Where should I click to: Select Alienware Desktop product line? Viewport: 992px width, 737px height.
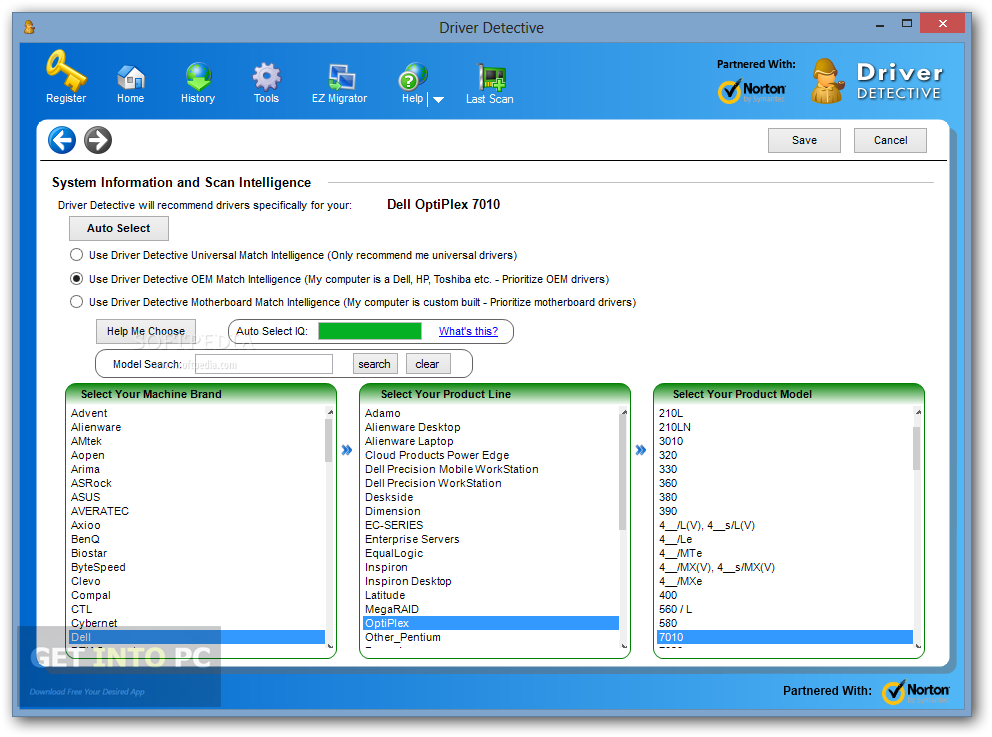[412, 427]
